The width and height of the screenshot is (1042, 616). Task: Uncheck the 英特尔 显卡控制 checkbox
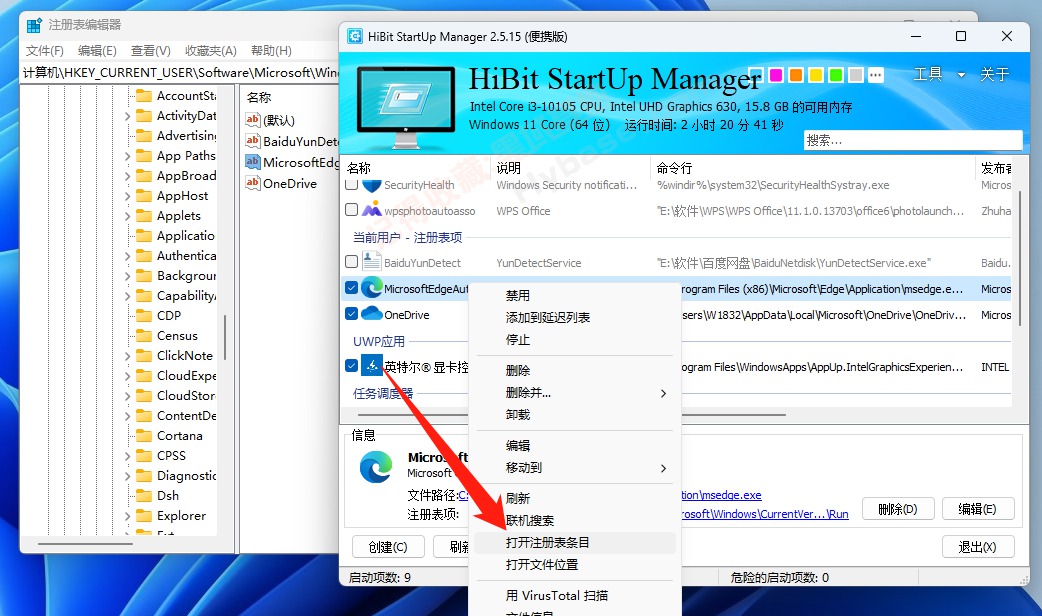352,365
